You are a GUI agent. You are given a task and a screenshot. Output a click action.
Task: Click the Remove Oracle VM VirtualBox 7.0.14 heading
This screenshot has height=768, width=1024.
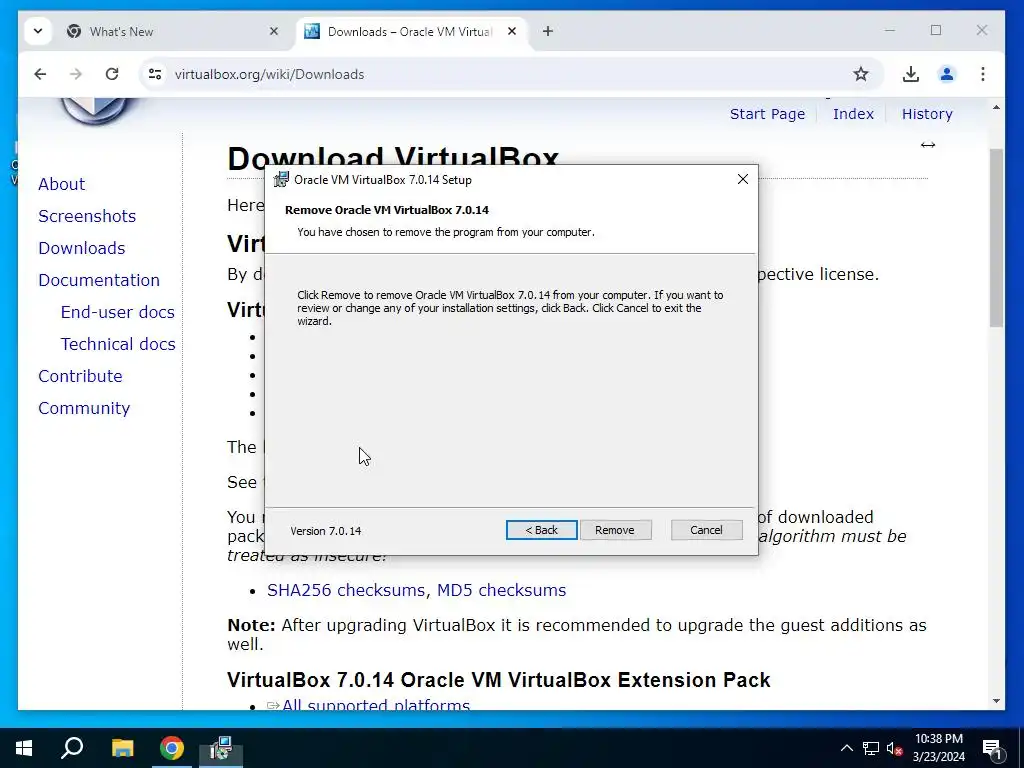(387, 210)
